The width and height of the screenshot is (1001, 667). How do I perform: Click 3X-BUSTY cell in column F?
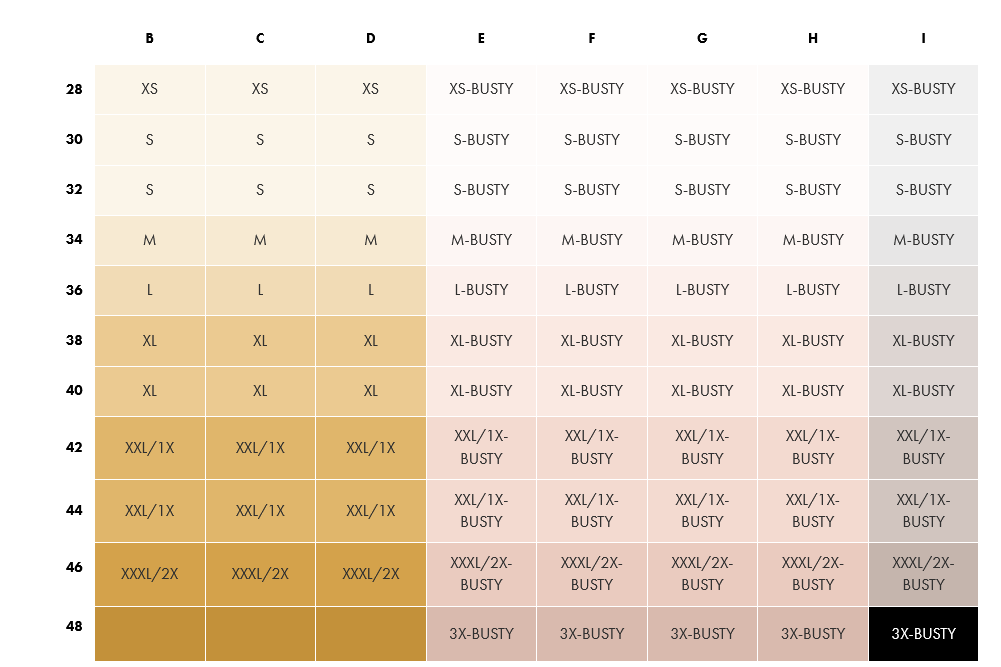[x=592, y=633]
